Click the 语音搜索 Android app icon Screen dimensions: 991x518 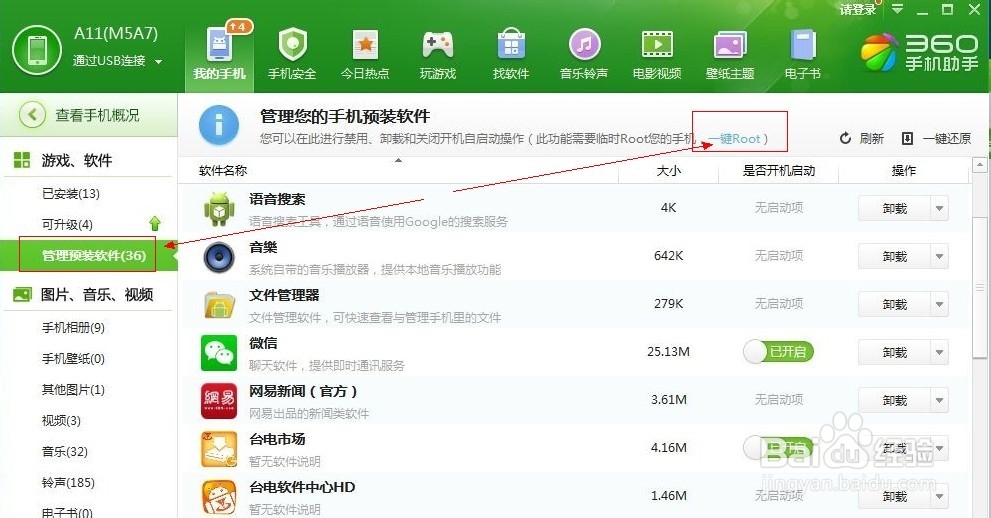click(219, 209)
